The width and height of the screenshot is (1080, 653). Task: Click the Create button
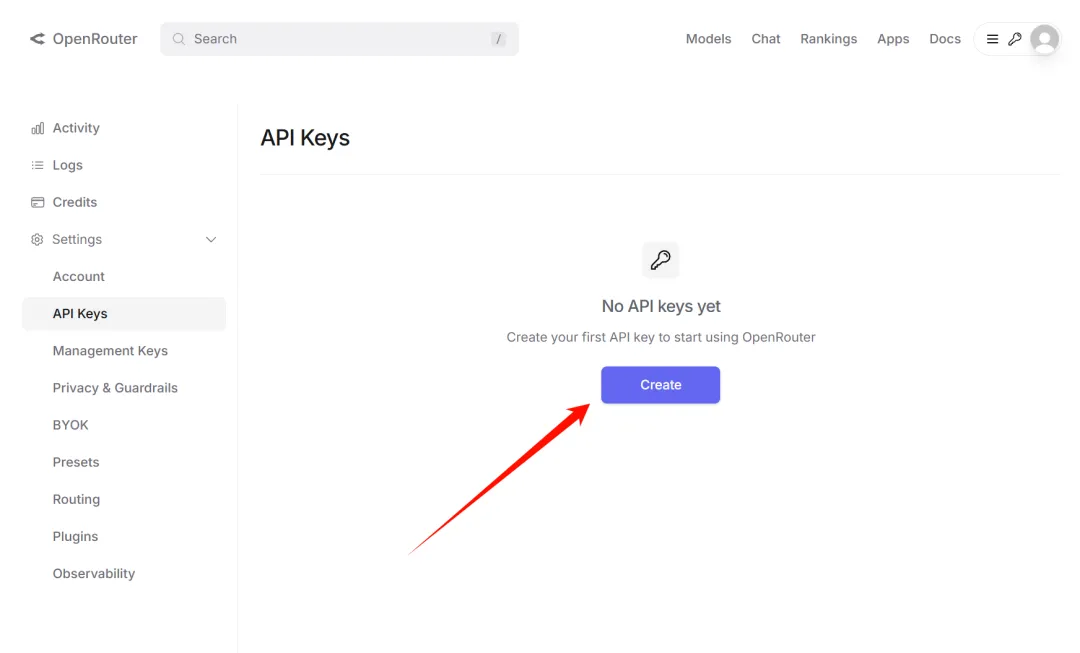(661, 385)
